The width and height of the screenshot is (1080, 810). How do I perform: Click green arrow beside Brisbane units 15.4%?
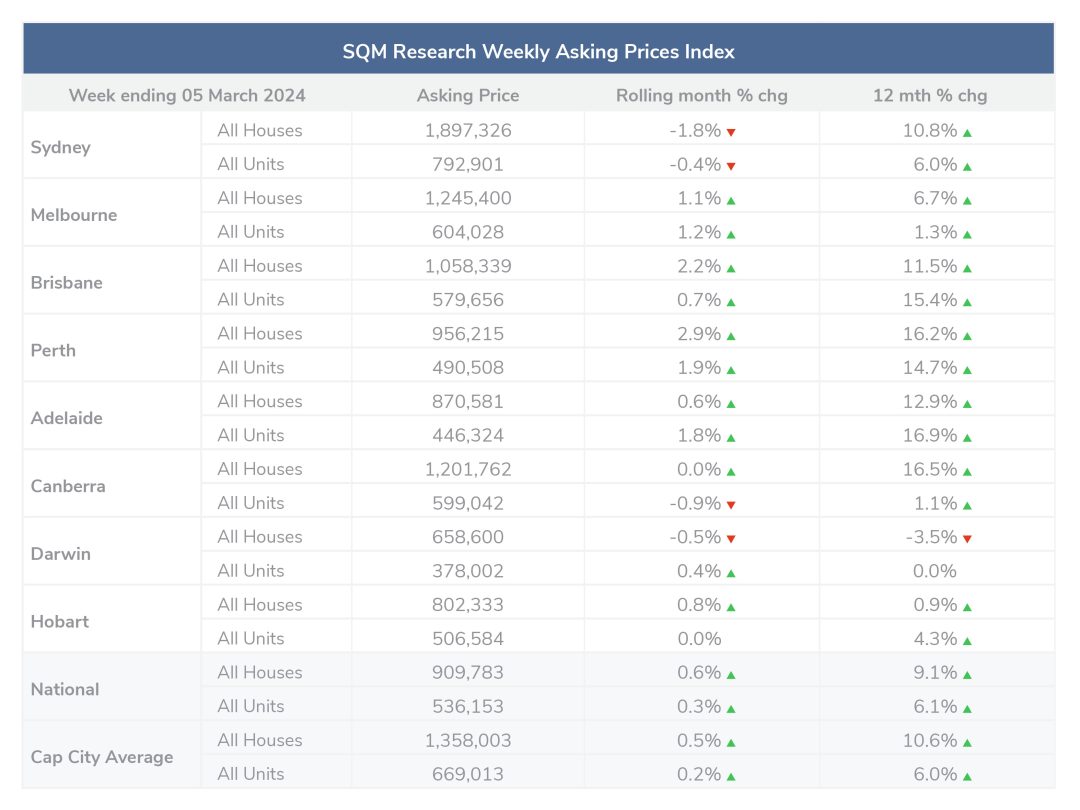967,302
